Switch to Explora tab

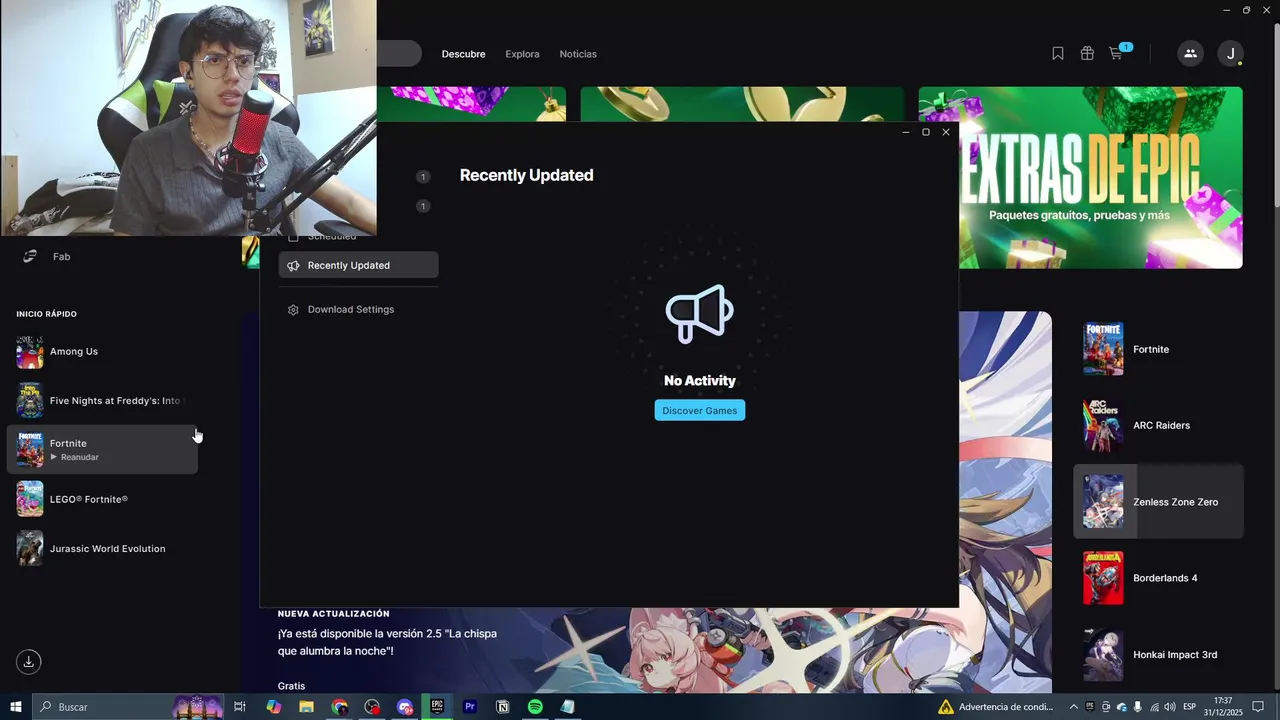(x=522, y=54)
